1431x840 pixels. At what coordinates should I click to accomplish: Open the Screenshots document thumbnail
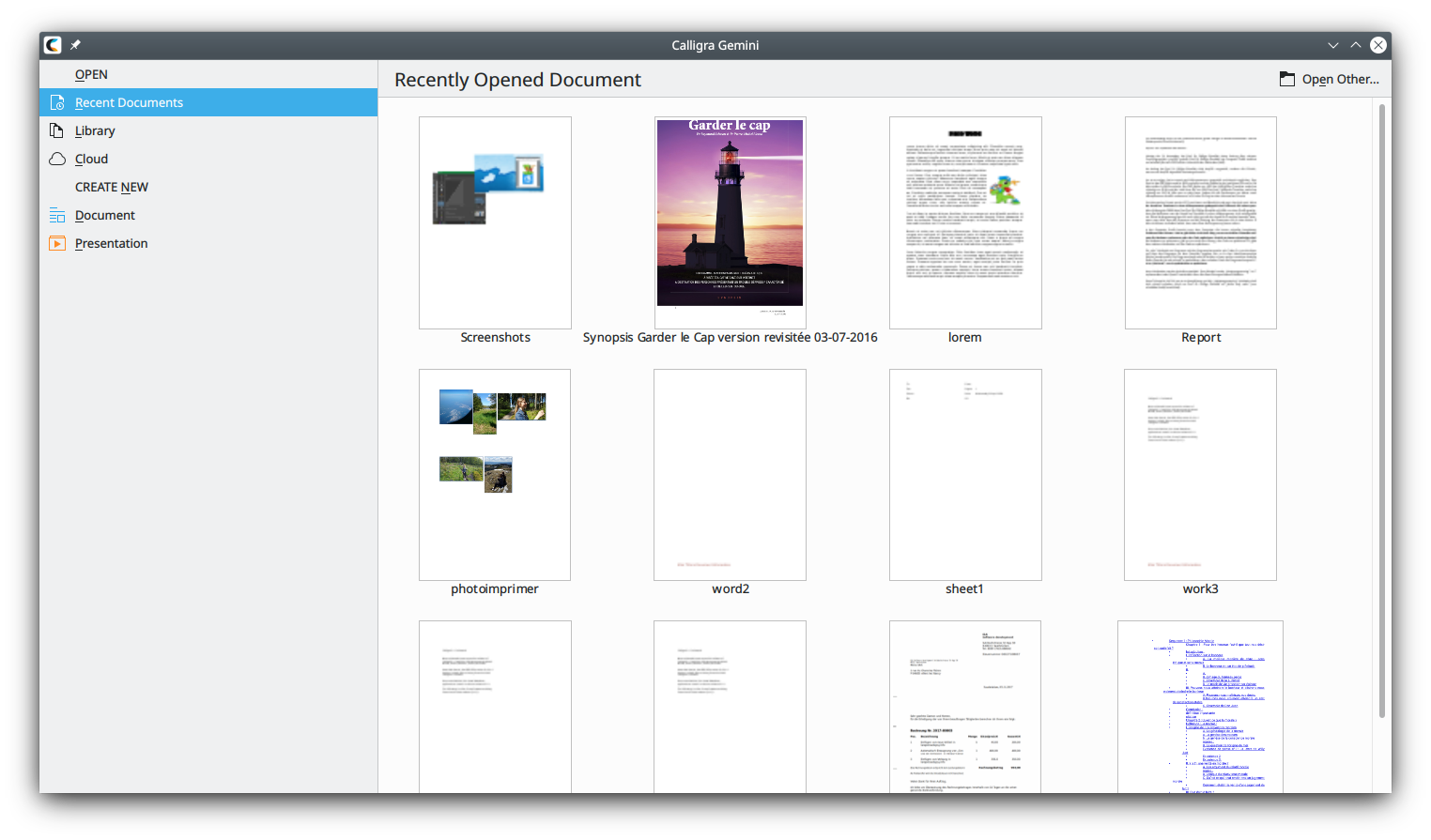coord(495,222)
